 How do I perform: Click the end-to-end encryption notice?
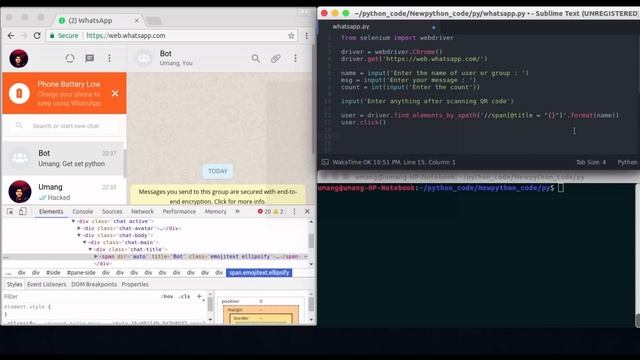218,196
